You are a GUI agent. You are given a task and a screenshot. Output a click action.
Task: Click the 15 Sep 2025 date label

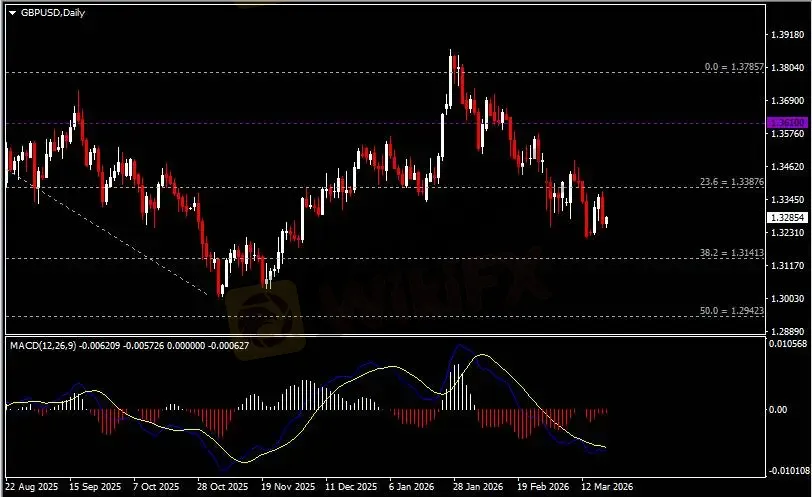(95, 487)
